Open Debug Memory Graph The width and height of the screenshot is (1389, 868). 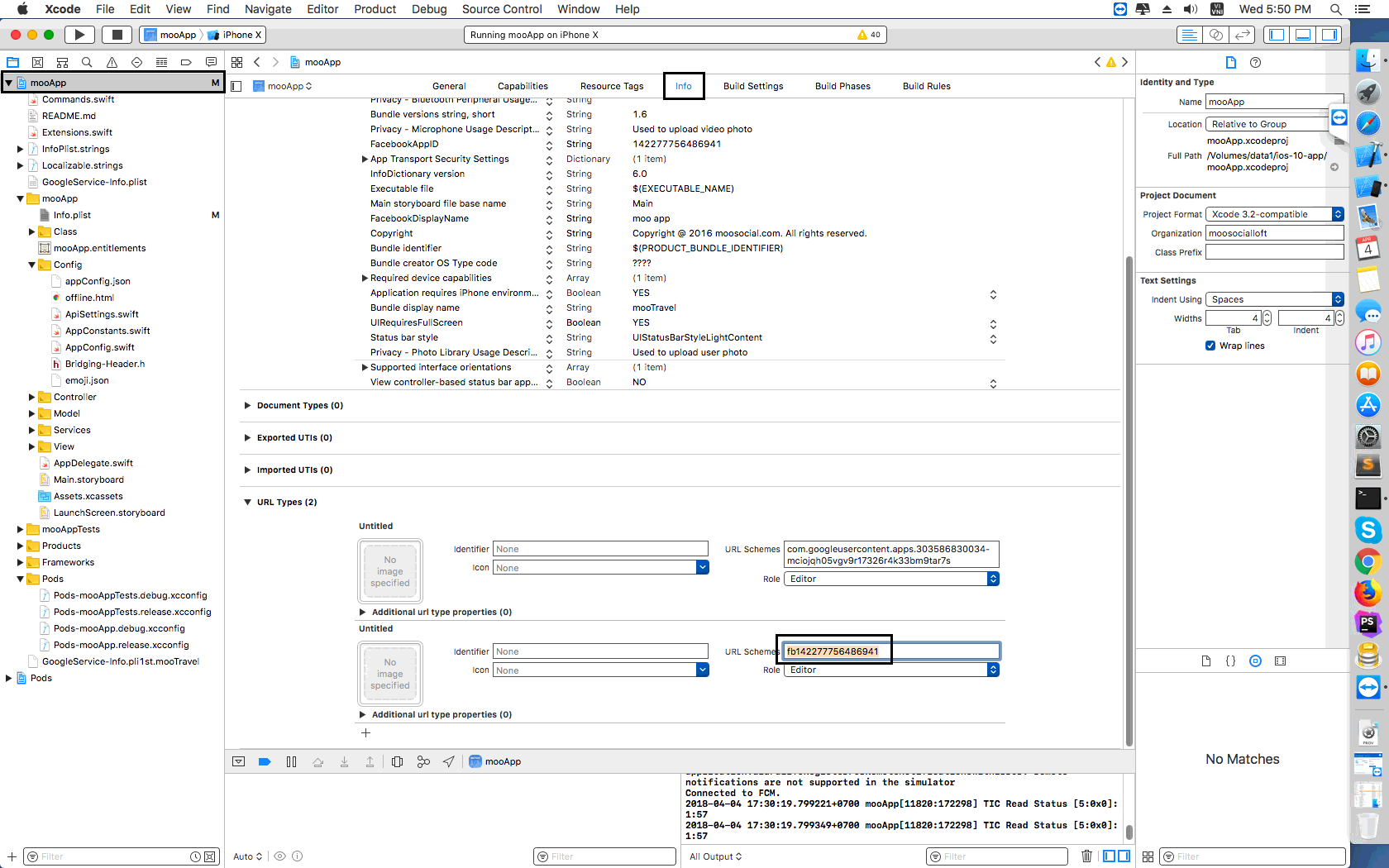(423, 761)
